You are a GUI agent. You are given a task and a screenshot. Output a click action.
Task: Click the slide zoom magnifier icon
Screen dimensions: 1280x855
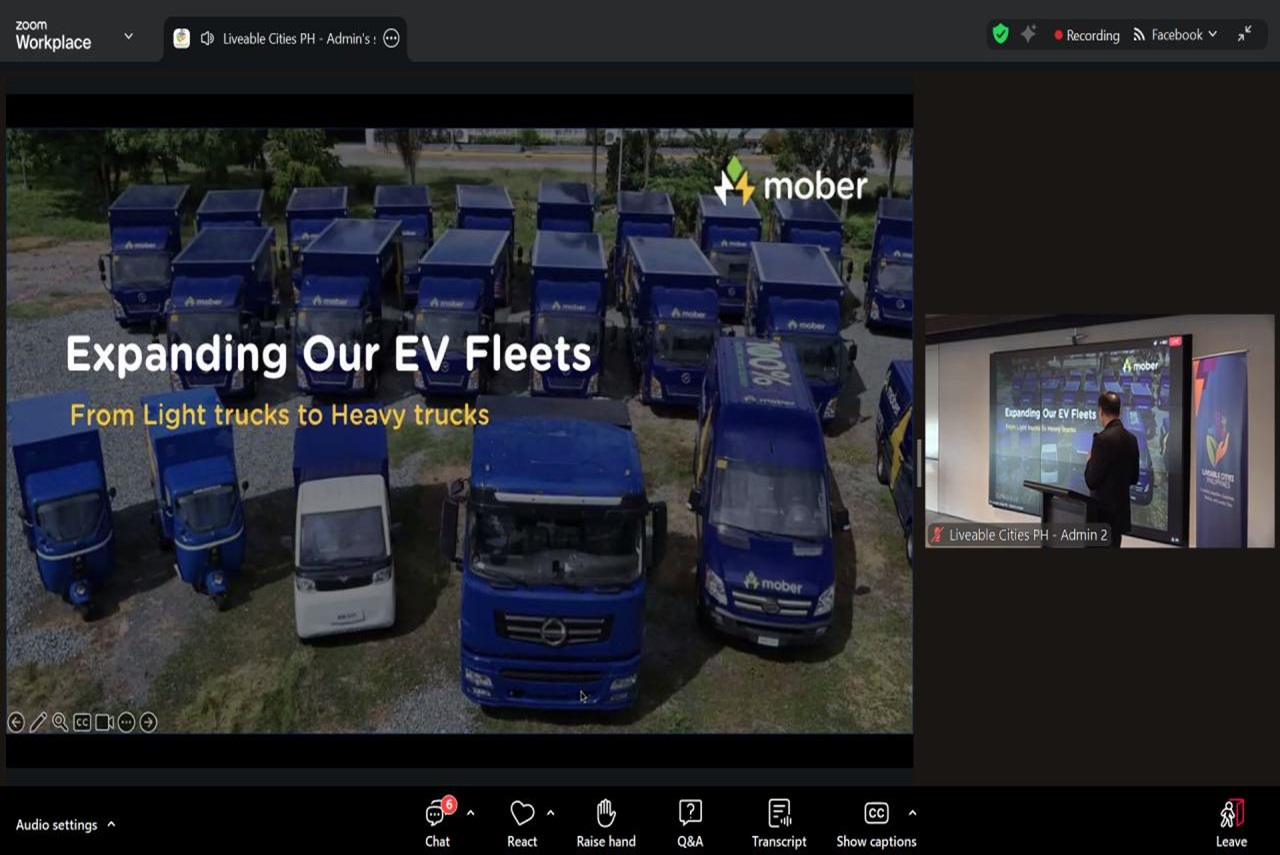coord(60,722)
